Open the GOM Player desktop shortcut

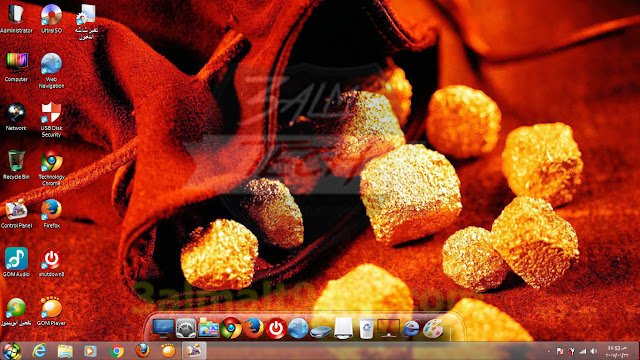pos(51,311)
